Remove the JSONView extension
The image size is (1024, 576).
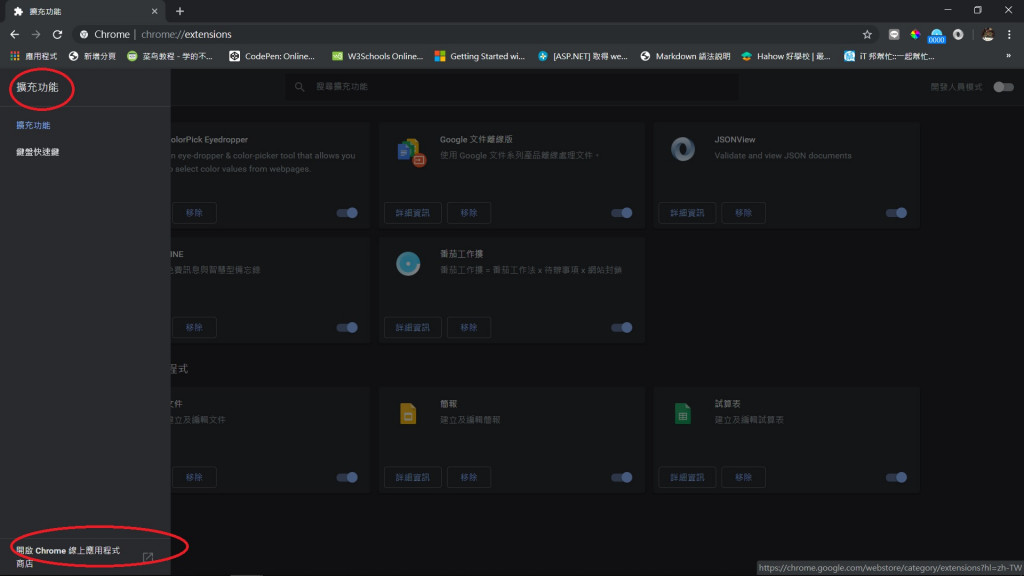tap(743, 213)
